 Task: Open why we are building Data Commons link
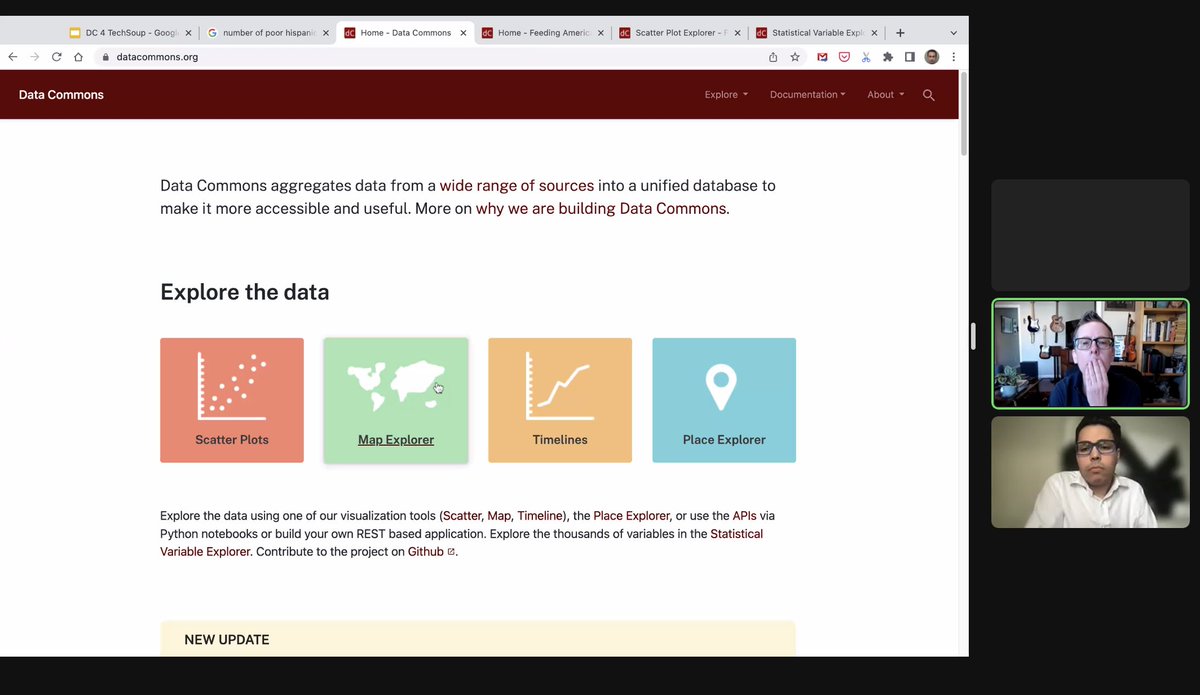[x=601, y=209]
